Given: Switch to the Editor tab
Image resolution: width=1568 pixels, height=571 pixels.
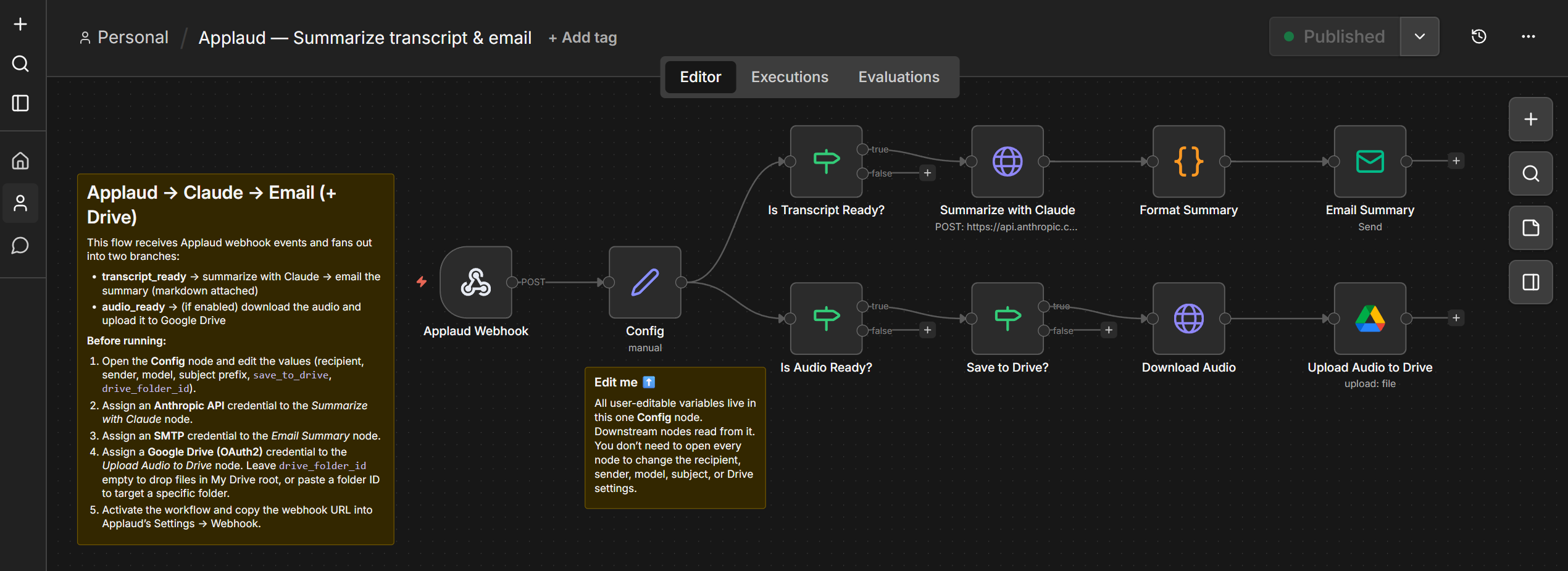Looking at the screenshot, I should [x=701, y=77].
